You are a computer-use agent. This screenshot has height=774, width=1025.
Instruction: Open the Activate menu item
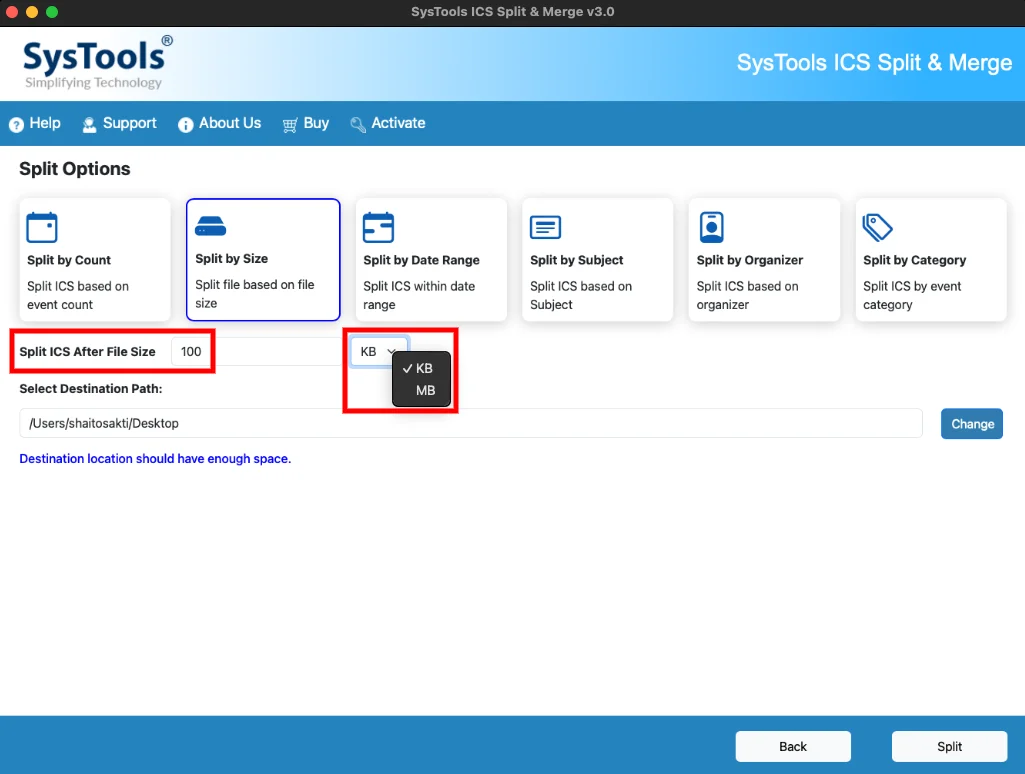(x=398, y=123)
